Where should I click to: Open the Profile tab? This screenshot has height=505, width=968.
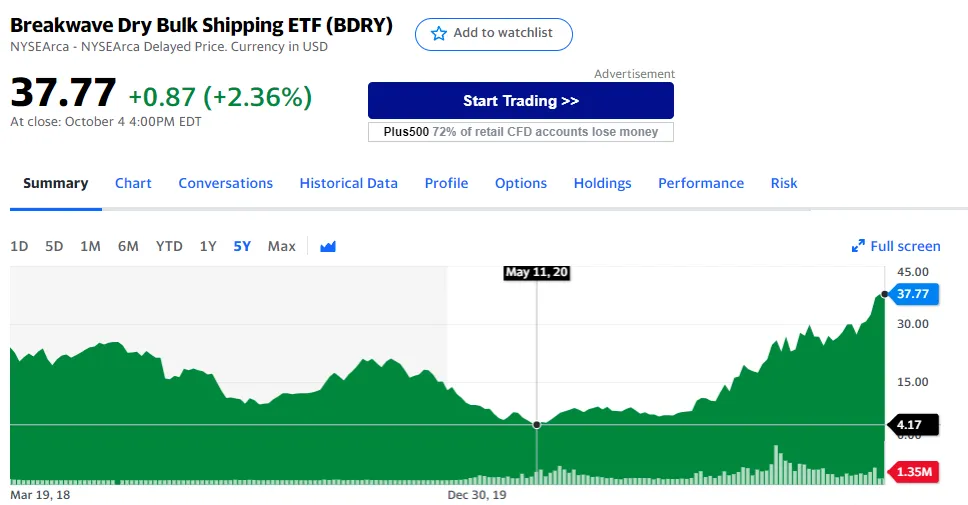click(x=446, y=183)
